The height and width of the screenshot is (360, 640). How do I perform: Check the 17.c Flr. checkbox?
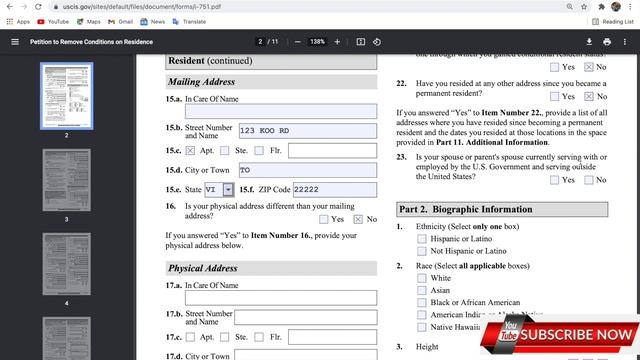point(259,337)
